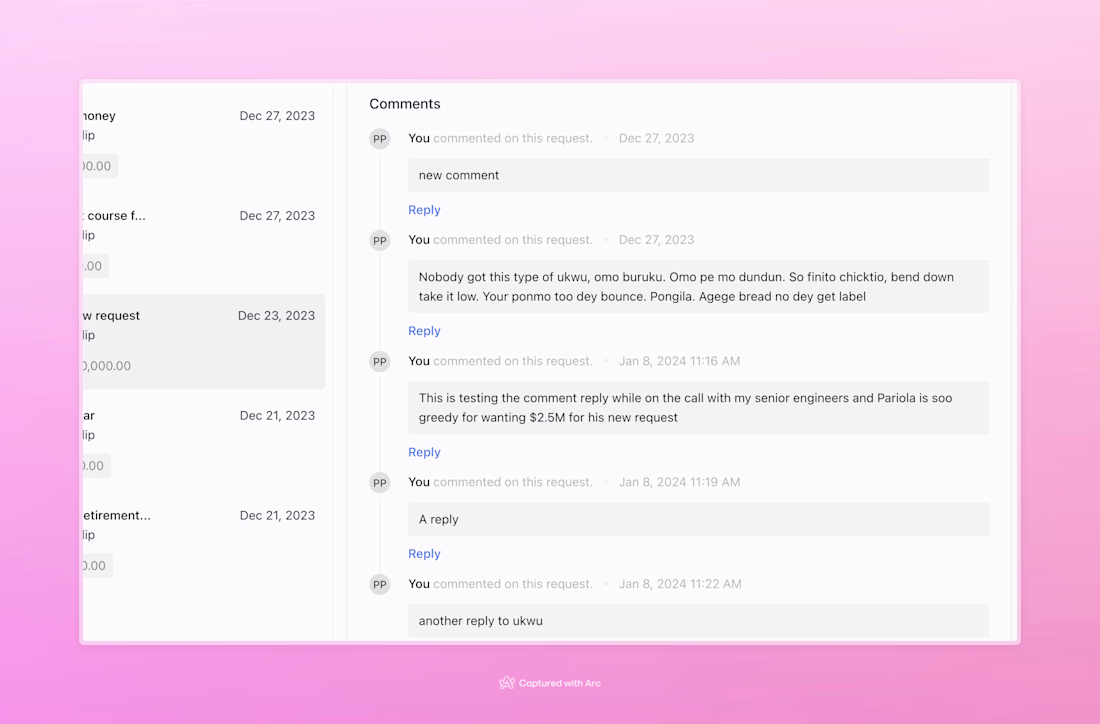Screen dimensions: 1100x724
Task: Click the "new comment" message text
Action: click(459, 175)
